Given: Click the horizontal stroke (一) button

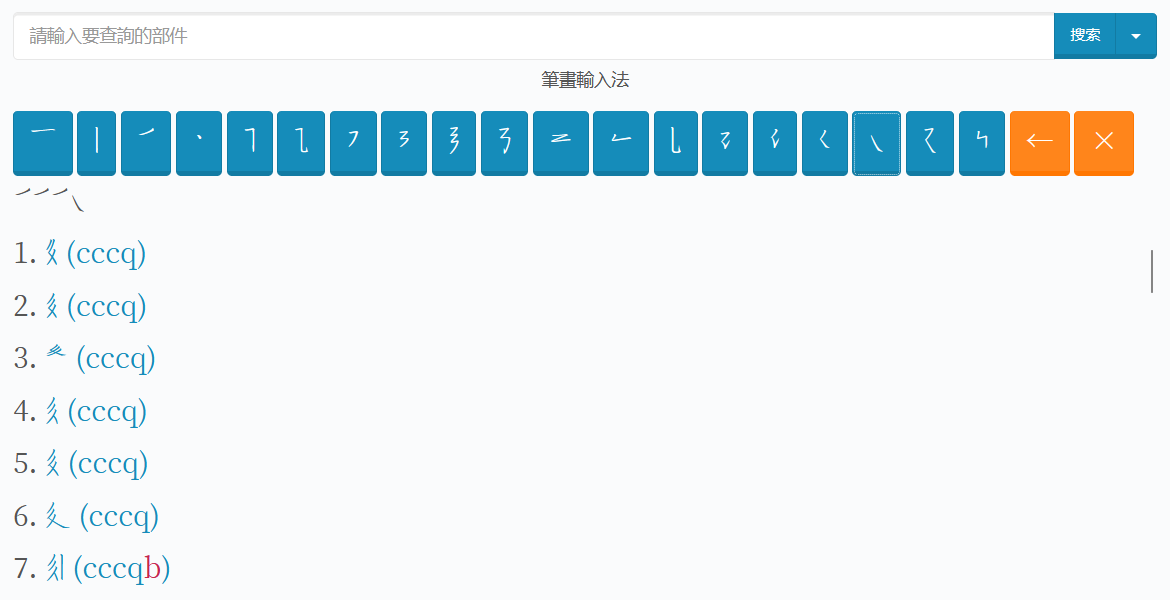Looking at the screenshot, I should click(x=42, y=142).
